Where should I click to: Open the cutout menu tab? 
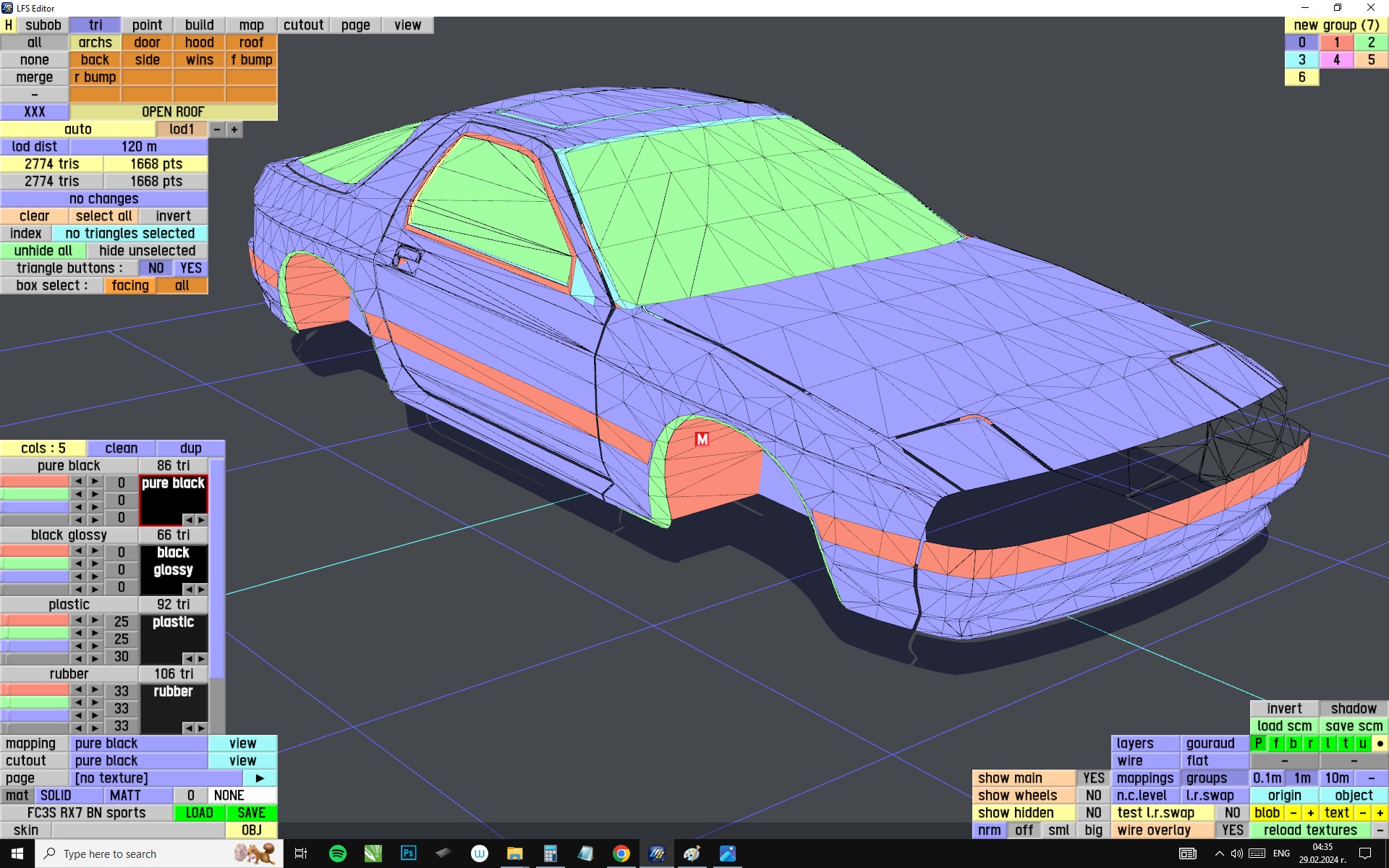(x=303, y=25)
